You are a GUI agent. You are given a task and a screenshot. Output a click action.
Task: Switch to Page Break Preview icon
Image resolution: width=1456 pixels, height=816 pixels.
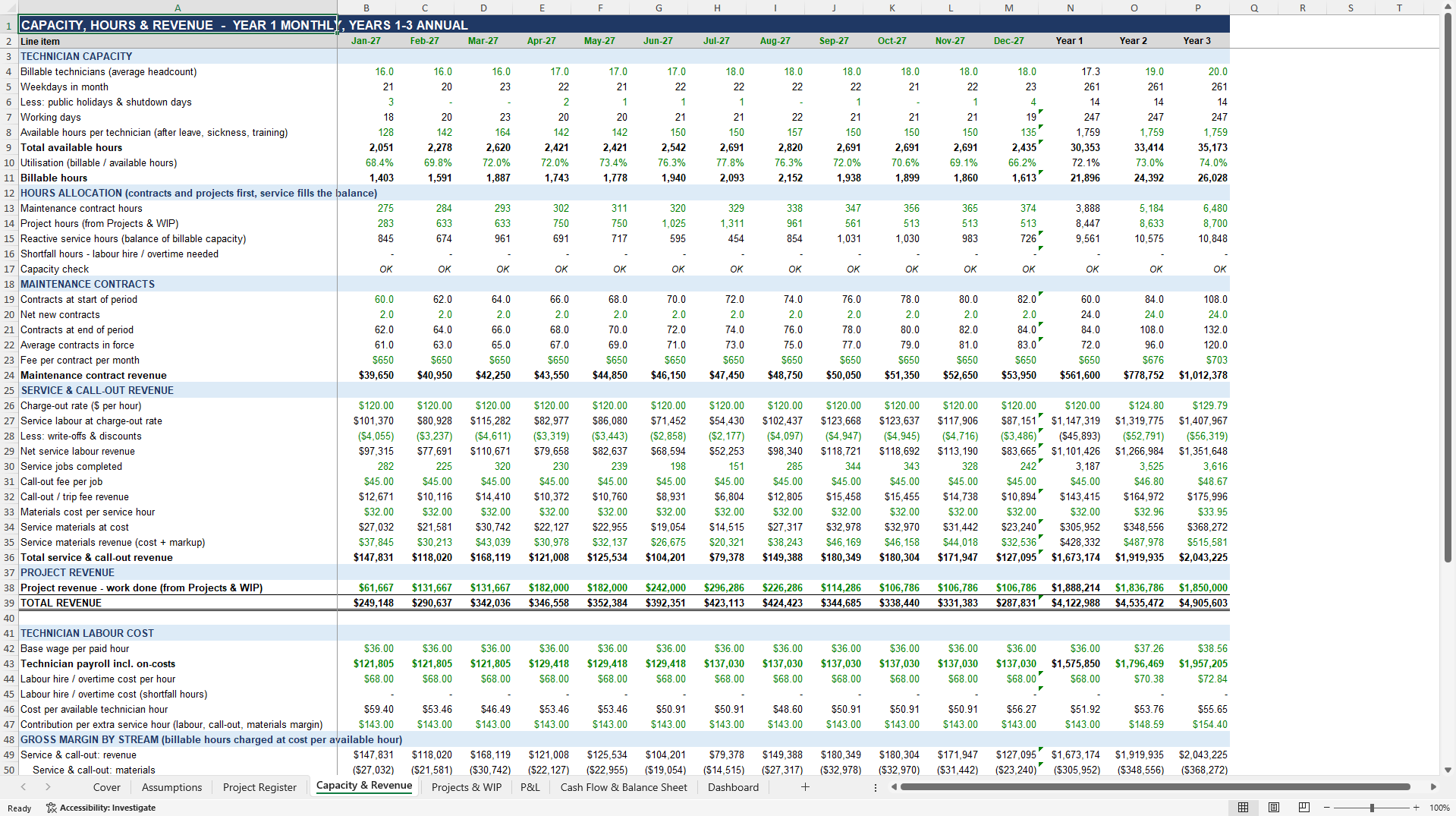click(1304, 808)
